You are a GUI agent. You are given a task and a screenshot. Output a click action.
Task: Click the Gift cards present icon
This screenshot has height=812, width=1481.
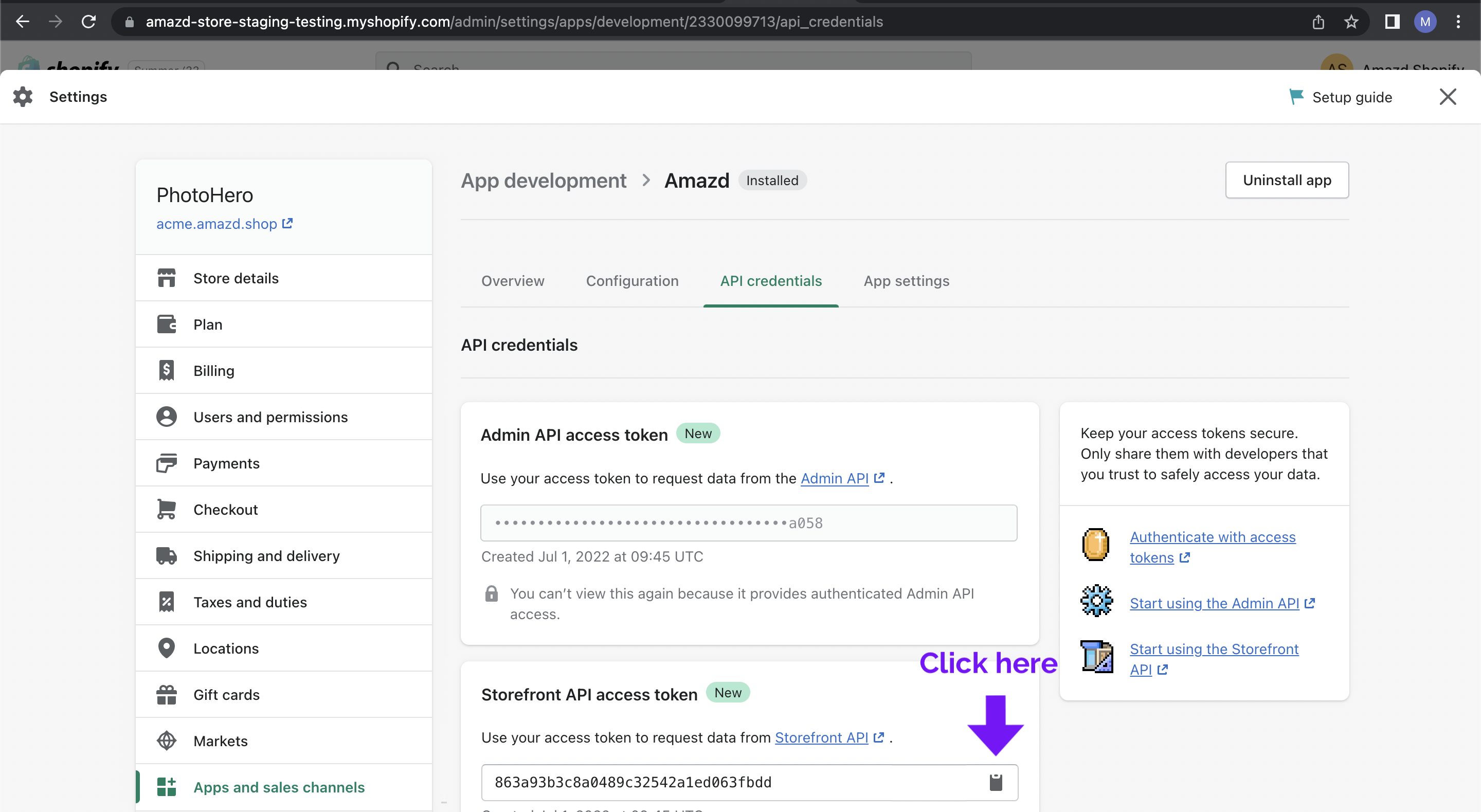(166, 694)
